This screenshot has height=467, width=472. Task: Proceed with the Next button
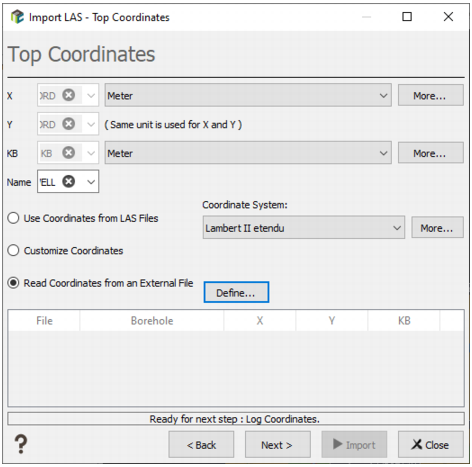[x=278, y=445]
